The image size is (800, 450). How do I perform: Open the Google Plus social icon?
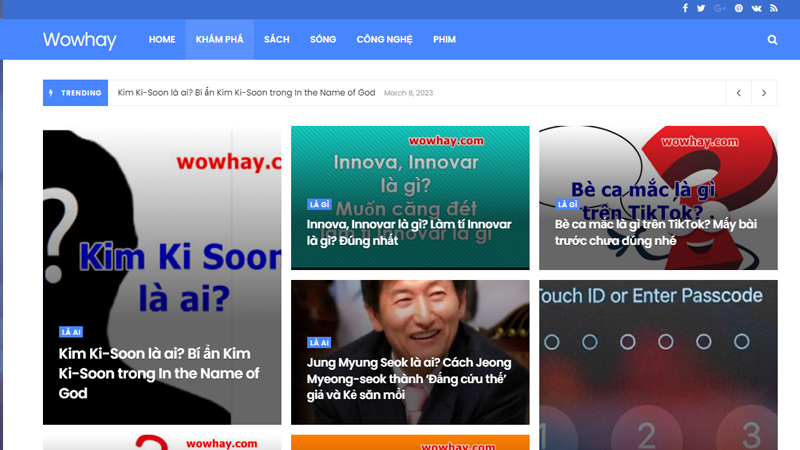pyautogui.click(x=720, y=8)
